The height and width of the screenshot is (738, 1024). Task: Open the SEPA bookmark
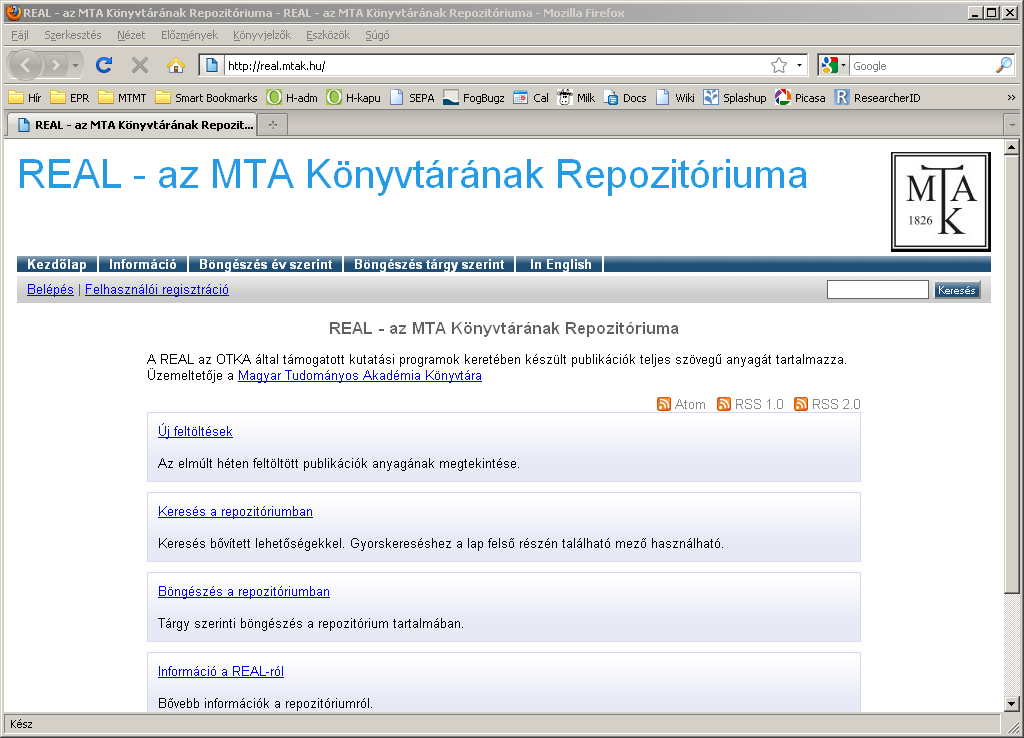tap(412, 98)
